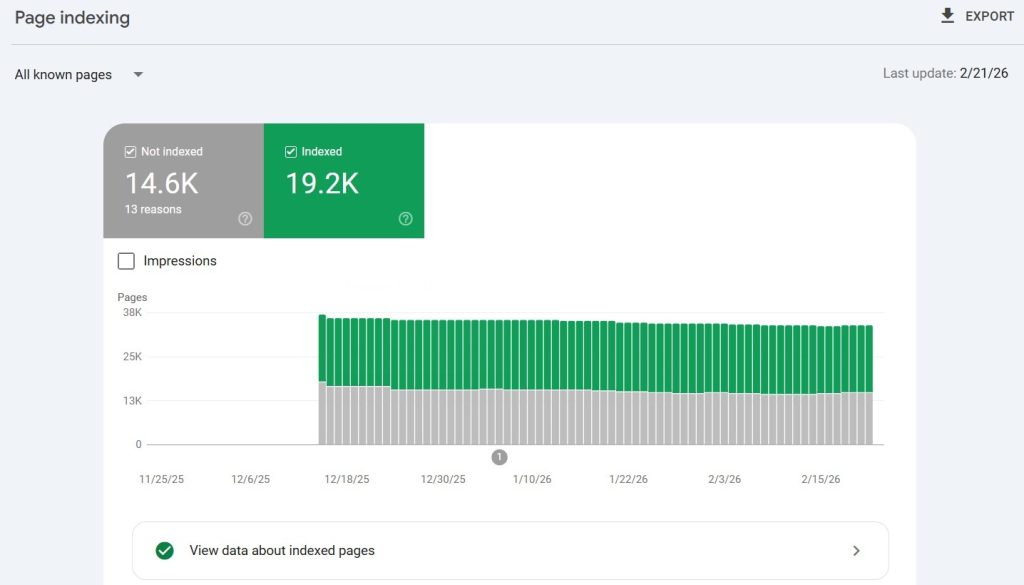1024x585 pixels.
Task: Enable the Impressions checkbox
Action: (126, 260)
